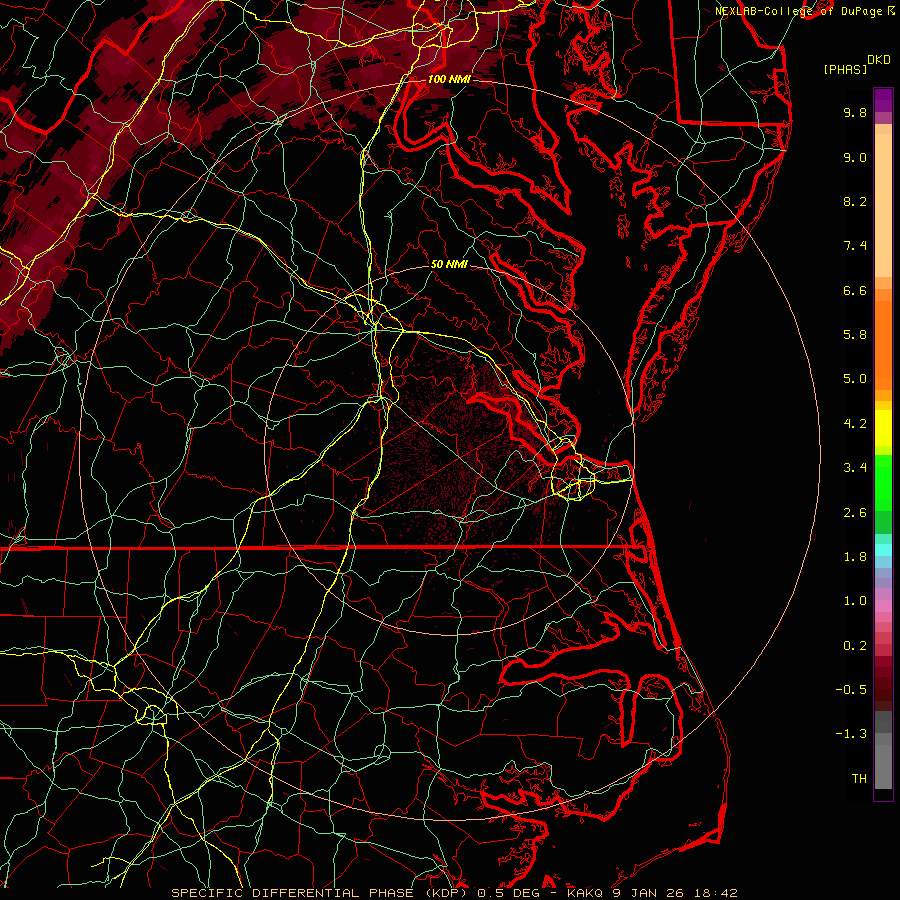Click the 4.2 scale value
This screenshot has height=900, width=900.
click(x=855, y=424)
